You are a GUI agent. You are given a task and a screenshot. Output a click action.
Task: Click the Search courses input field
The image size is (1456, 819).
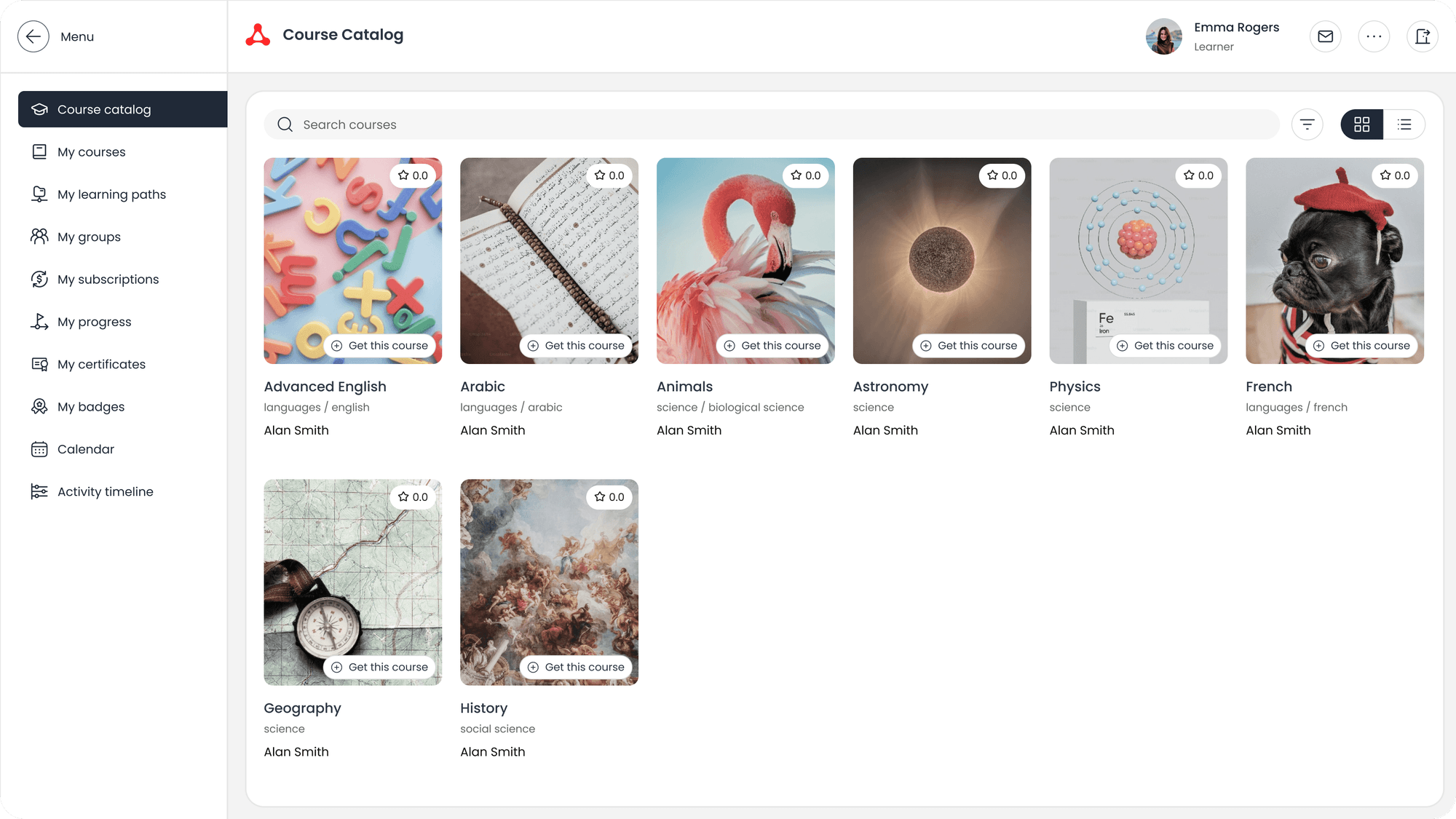coord(582,124)
